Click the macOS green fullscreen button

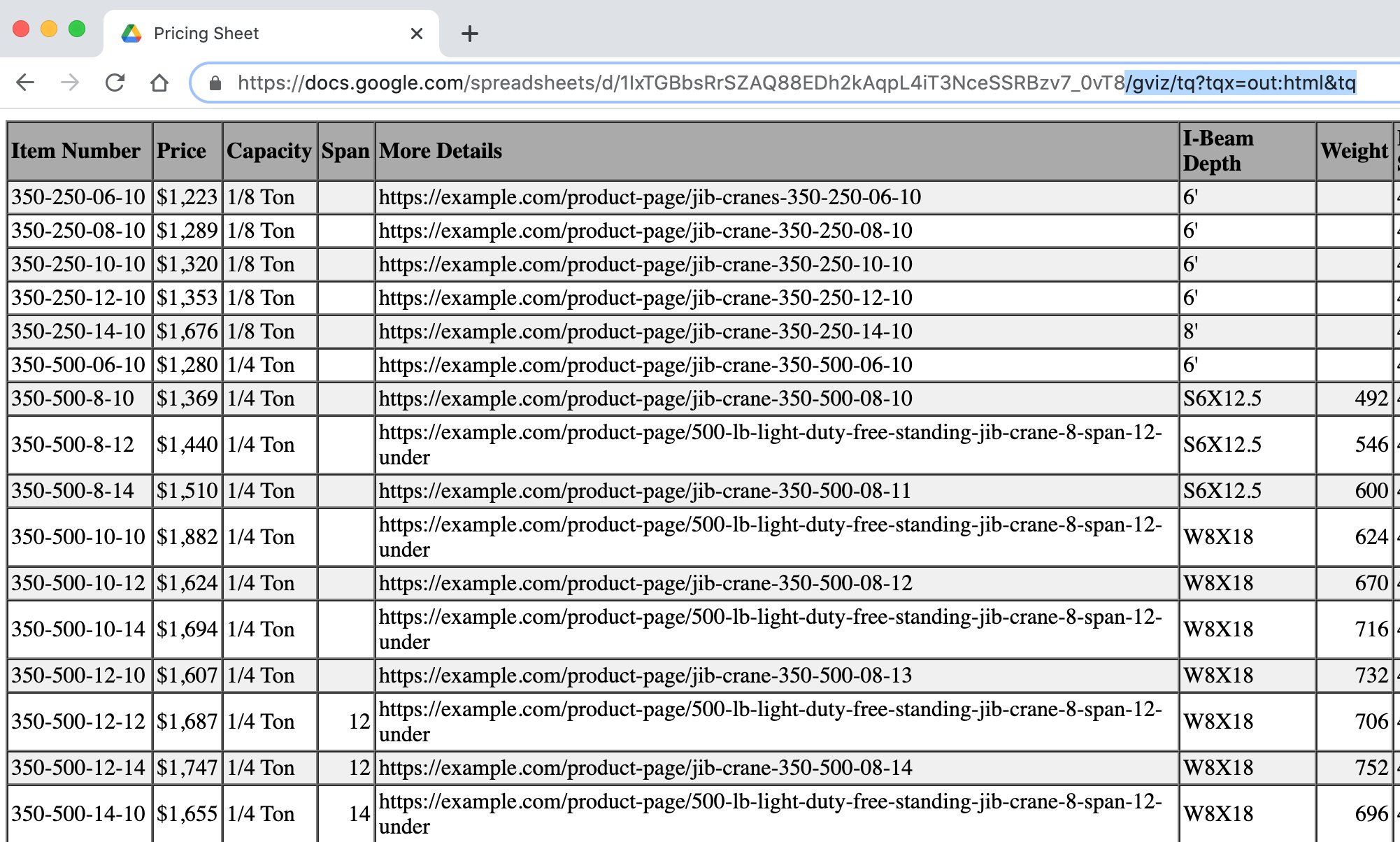77,29
